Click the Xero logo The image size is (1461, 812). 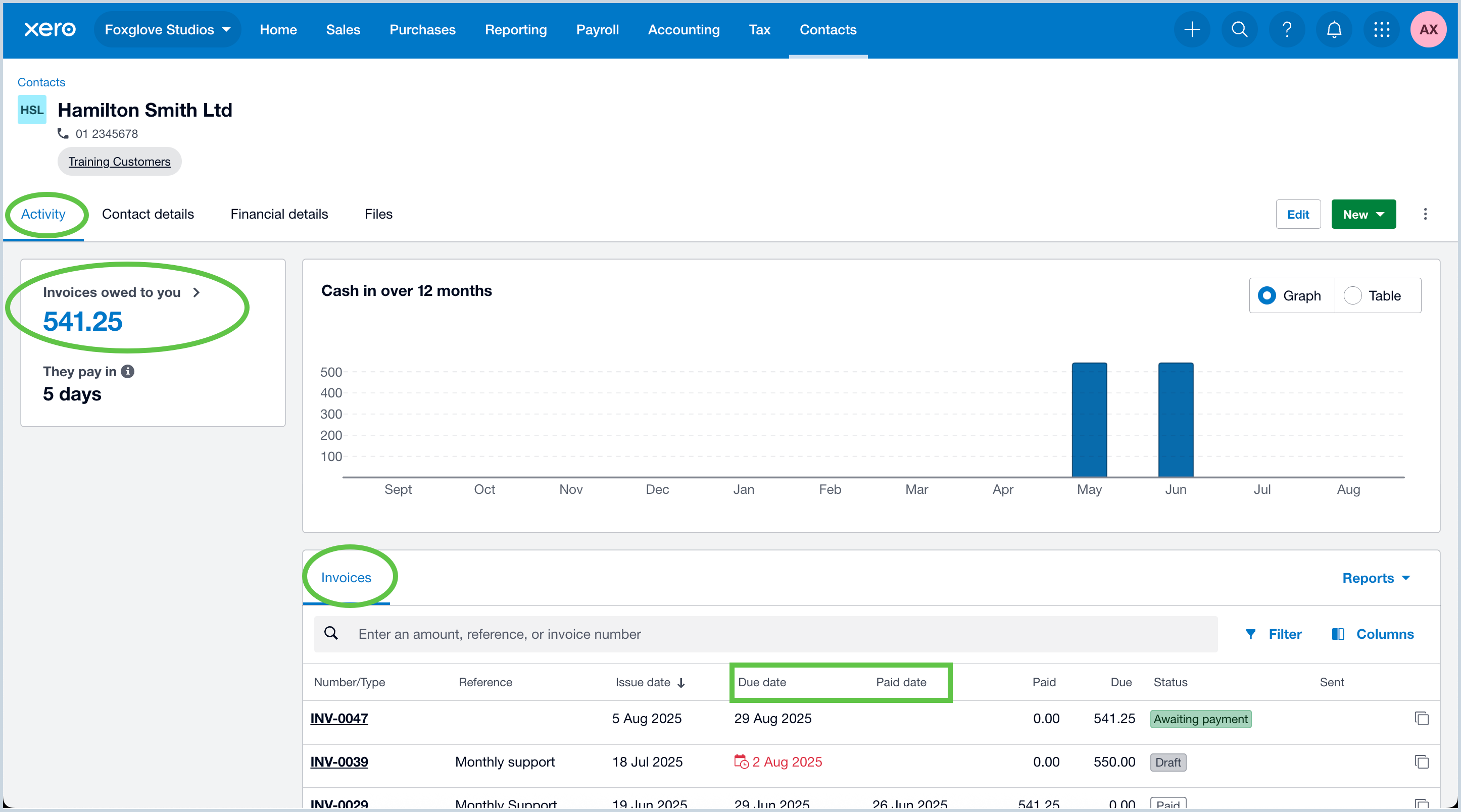(50, 29)
